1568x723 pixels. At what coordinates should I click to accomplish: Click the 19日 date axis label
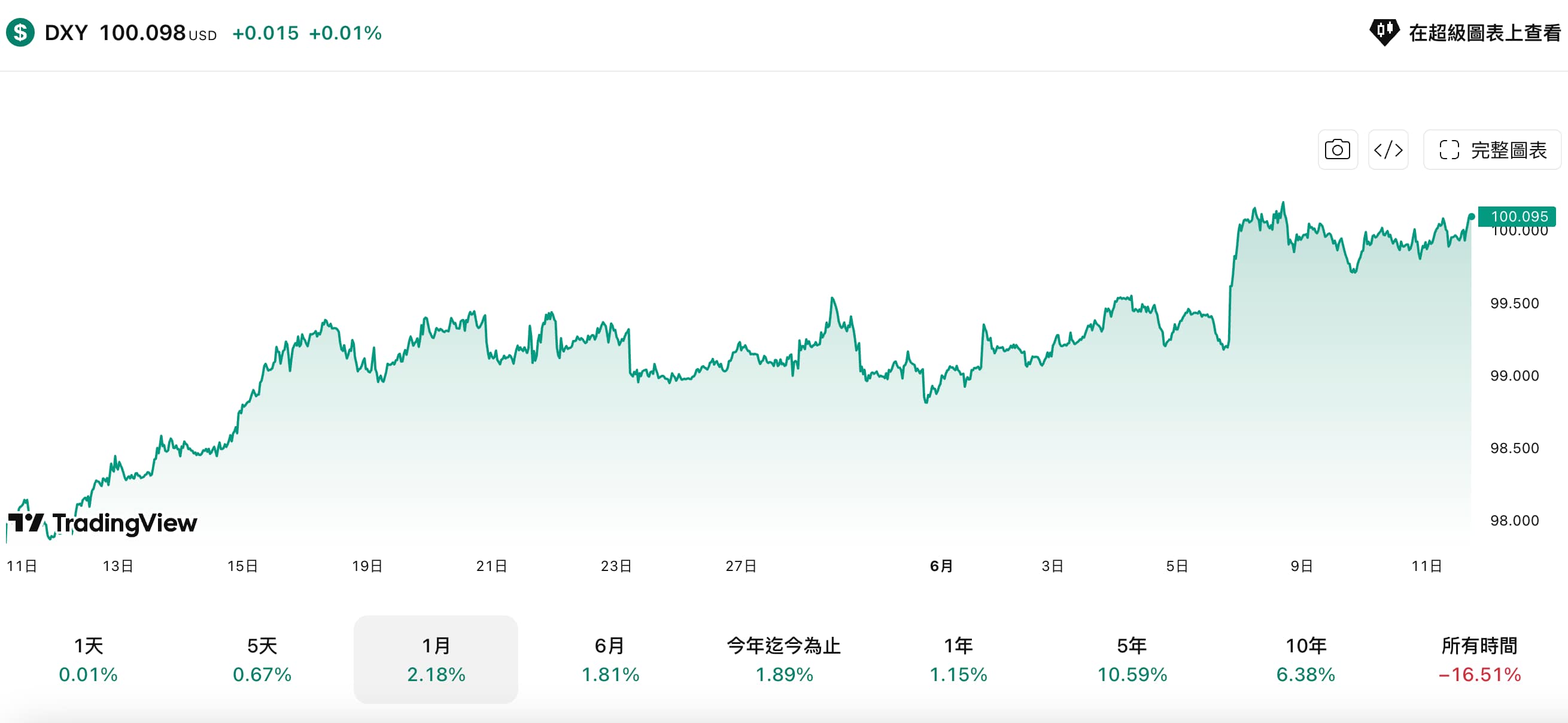click(x=367, y=566)
